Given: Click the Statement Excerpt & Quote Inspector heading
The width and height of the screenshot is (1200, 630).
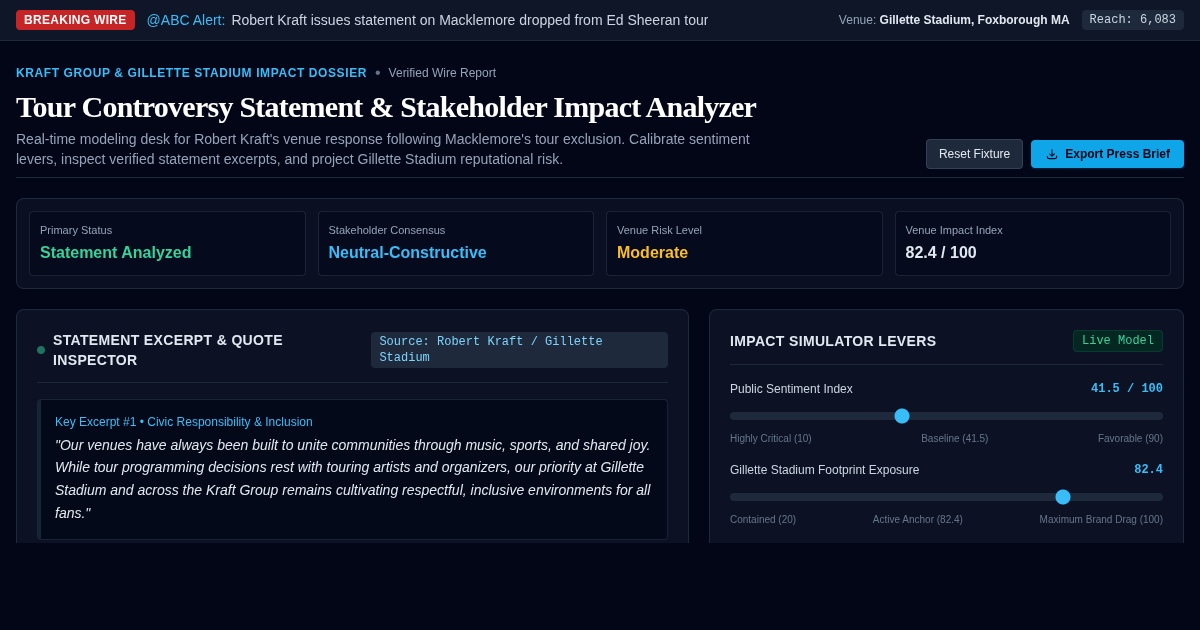Looking at the screenshot, I should [168, 350].
